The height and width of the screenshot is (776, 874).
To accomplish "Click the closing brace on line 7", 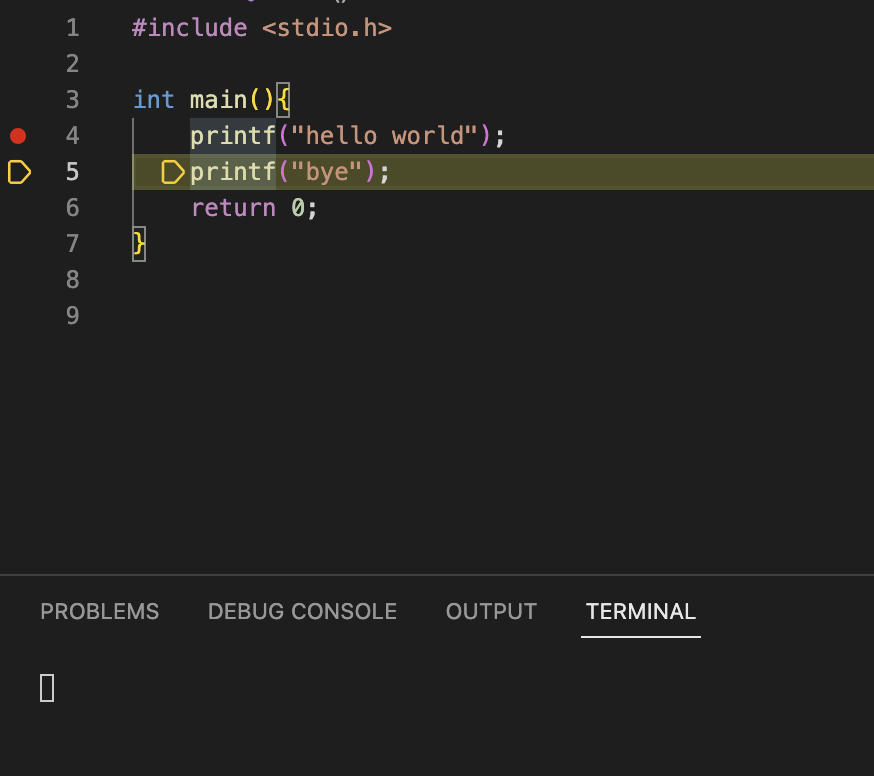I will pyautogui.click(x=139, y=244).
